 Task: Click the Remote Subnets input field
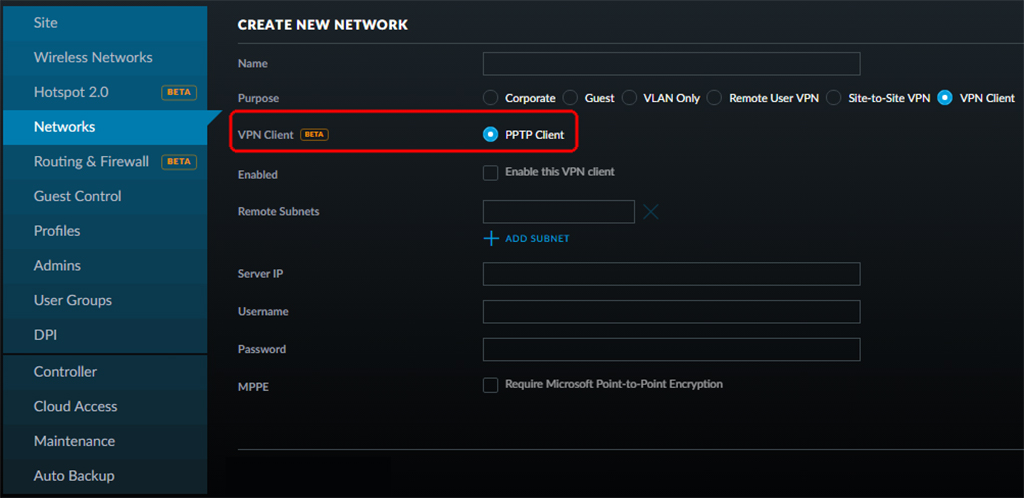pyautogui.click(x=558, y=212)
